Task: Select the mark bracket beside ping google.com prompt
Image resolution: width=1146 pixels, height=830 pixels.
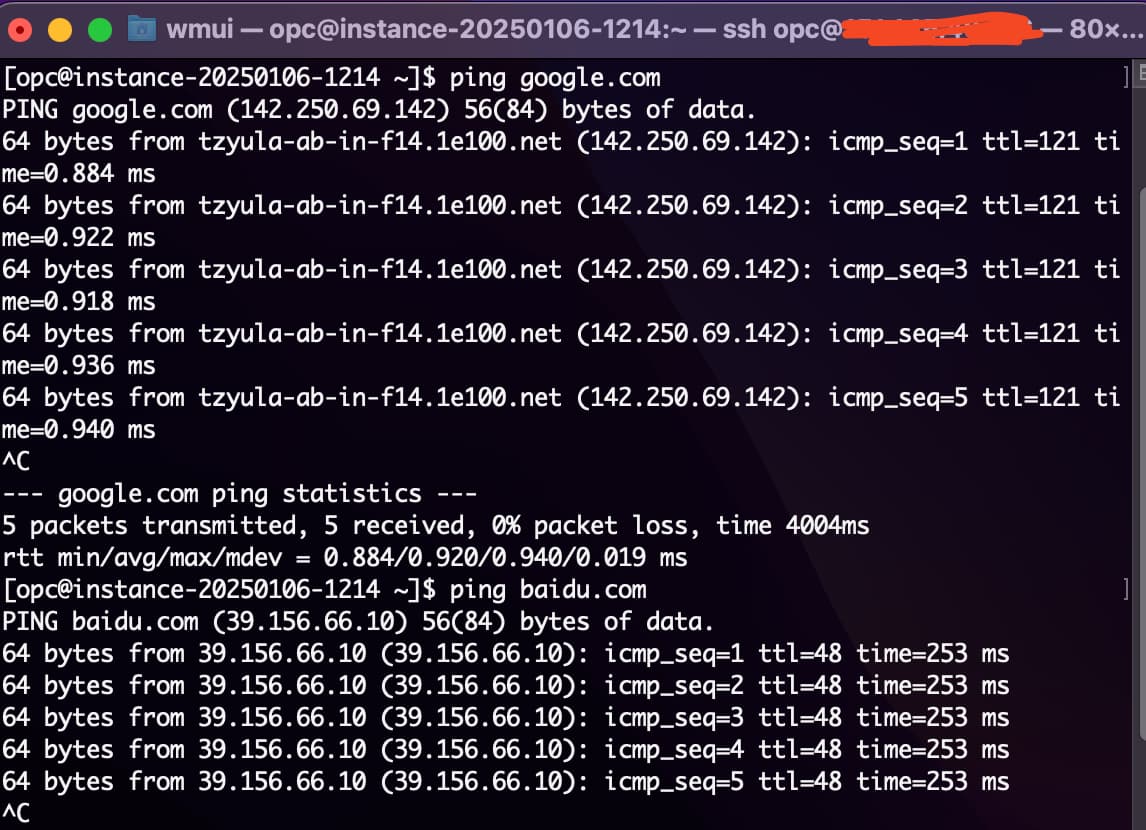Action: 1126,76
